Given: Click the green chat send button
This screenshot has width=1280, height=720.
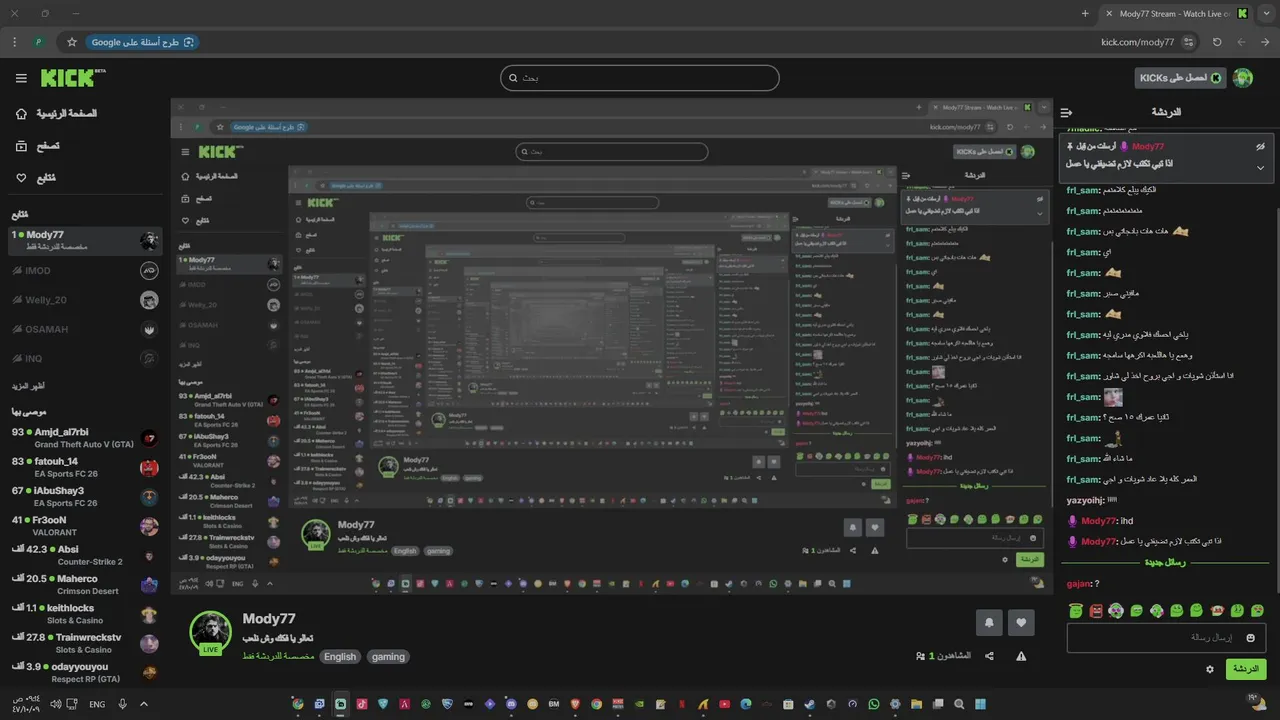Looking at the screenshot, I should tap(1246, 669).
